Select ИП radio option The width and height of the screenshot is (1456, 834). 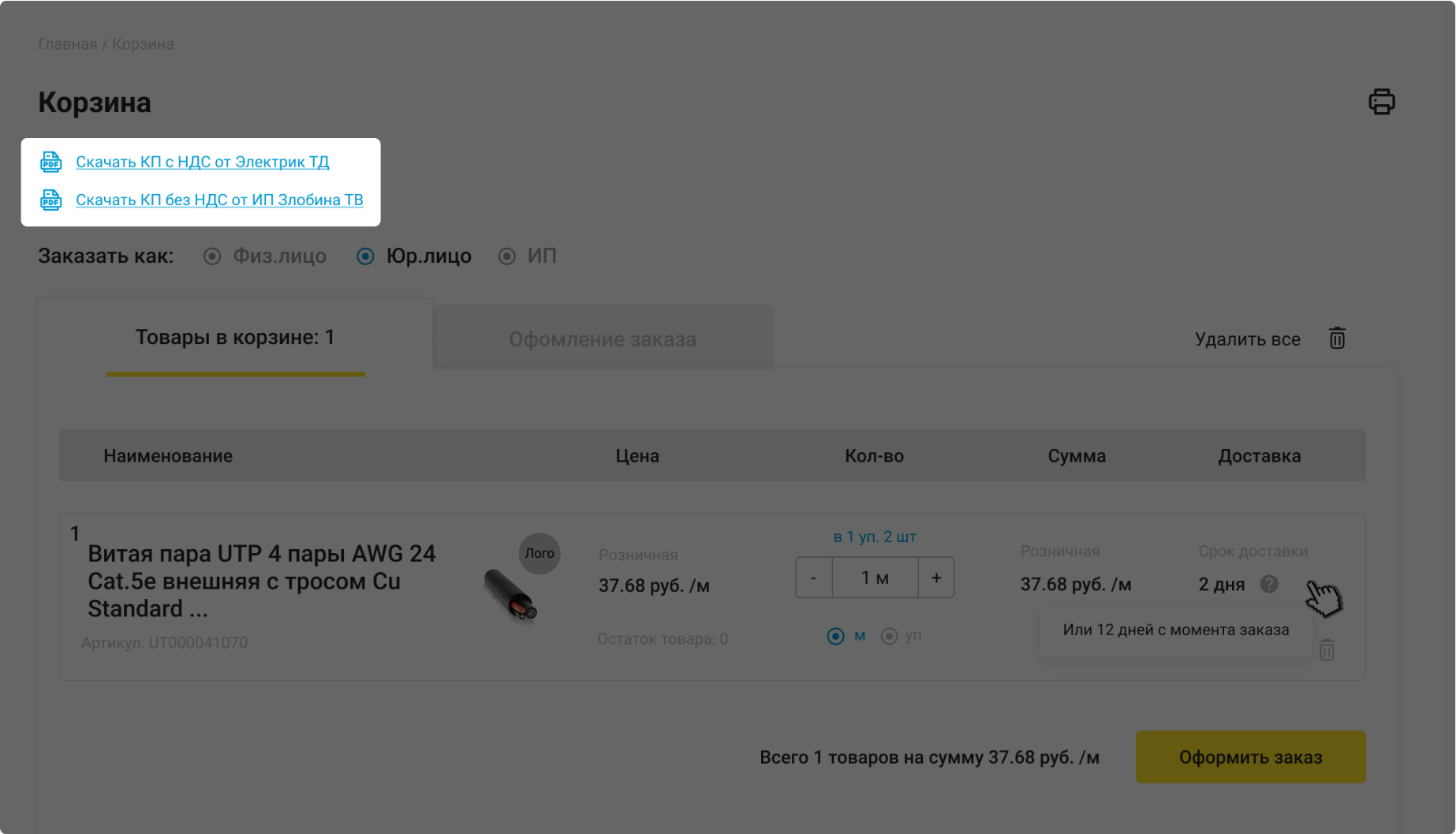(507, 256)
